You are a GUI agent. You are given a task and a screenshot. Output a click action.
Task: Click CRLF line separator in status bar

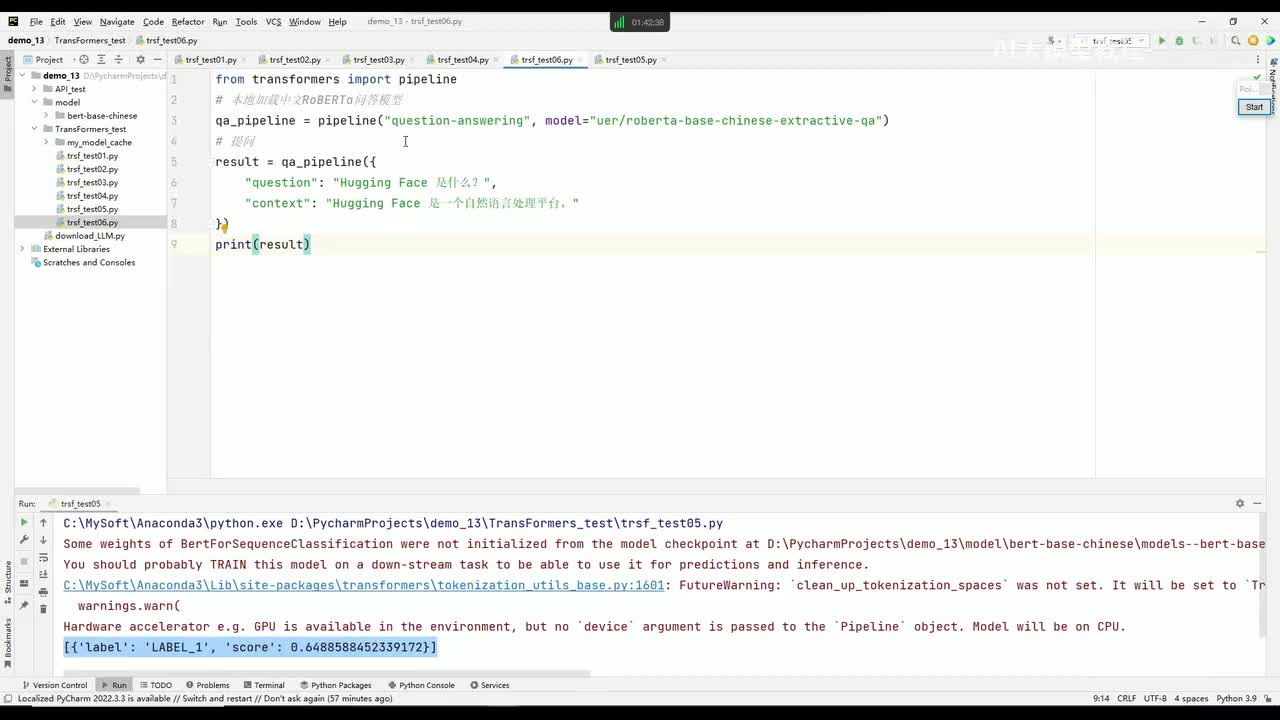1126,698
